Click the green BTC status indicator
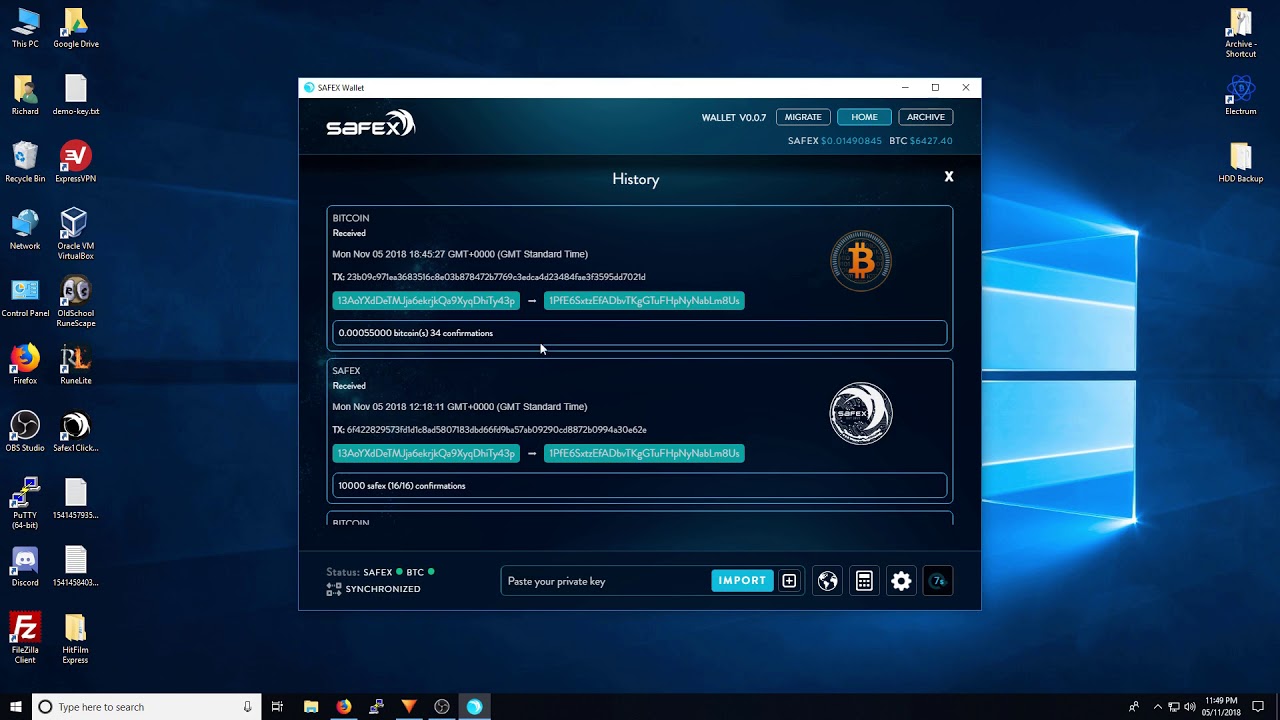This screenshot has width=1280, height=720. pyautogui.click(x=431, y=572)
